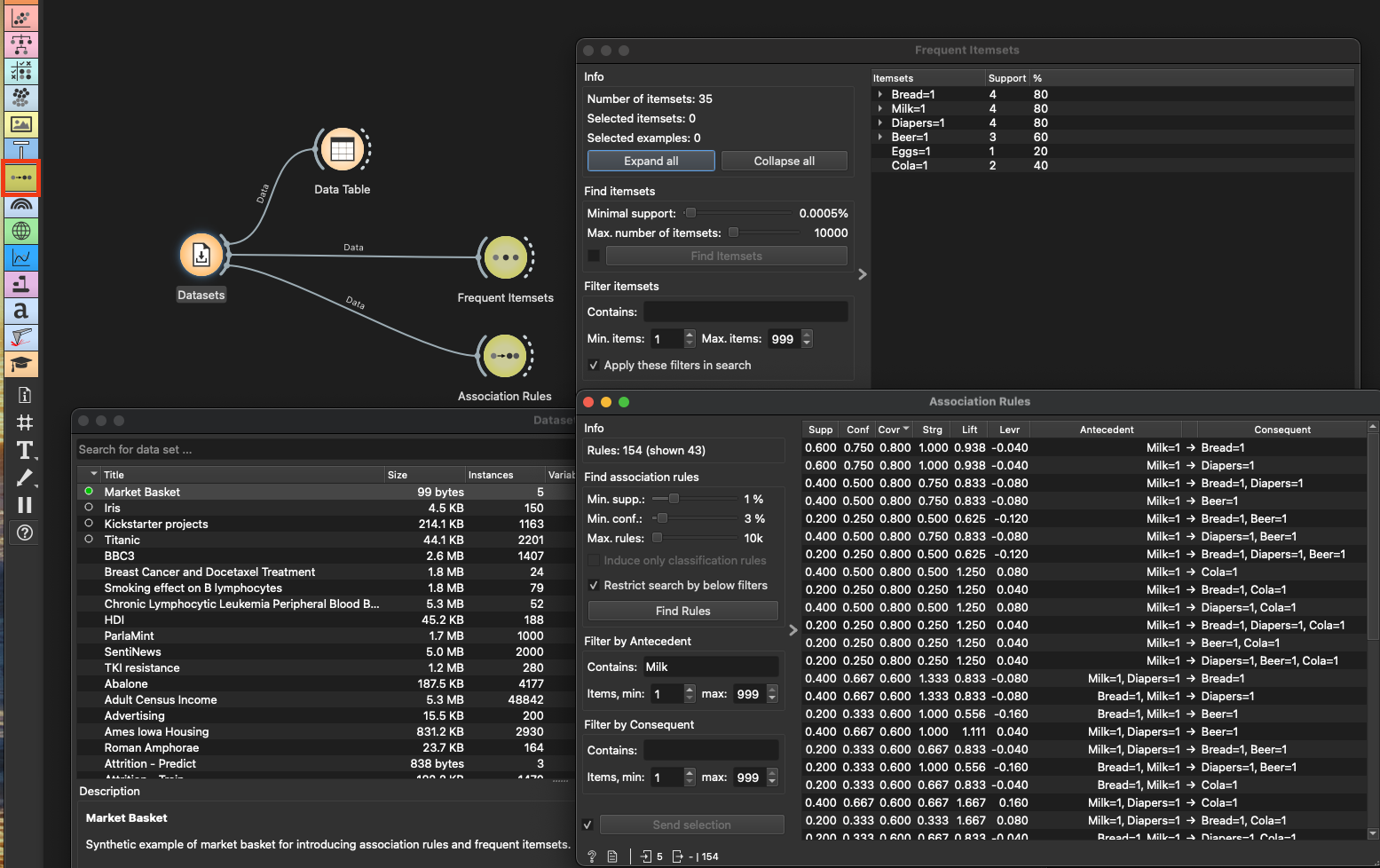
Task: Click the Image Analytics category icon
Action: [21, 124]
